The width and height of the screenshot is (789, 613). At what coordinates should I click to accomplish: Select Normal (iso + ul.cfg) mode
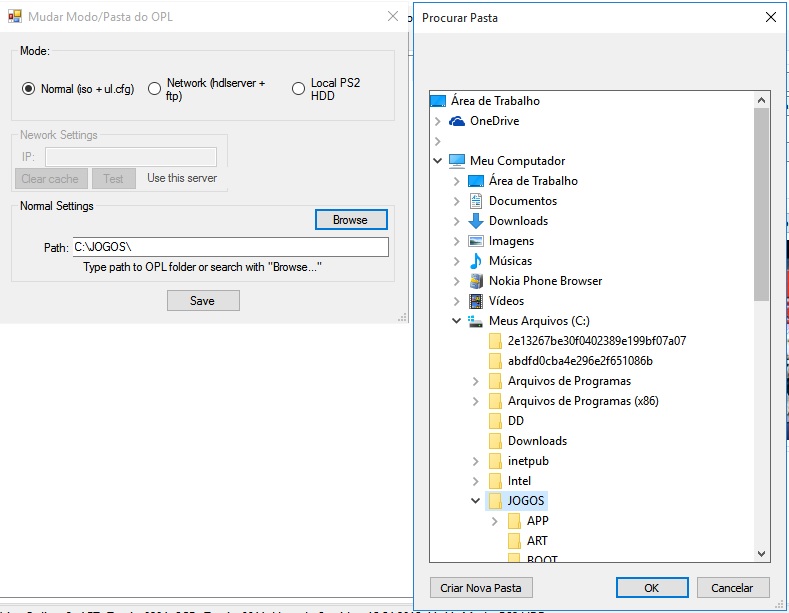pyautogui.click(x=29, y=89)
